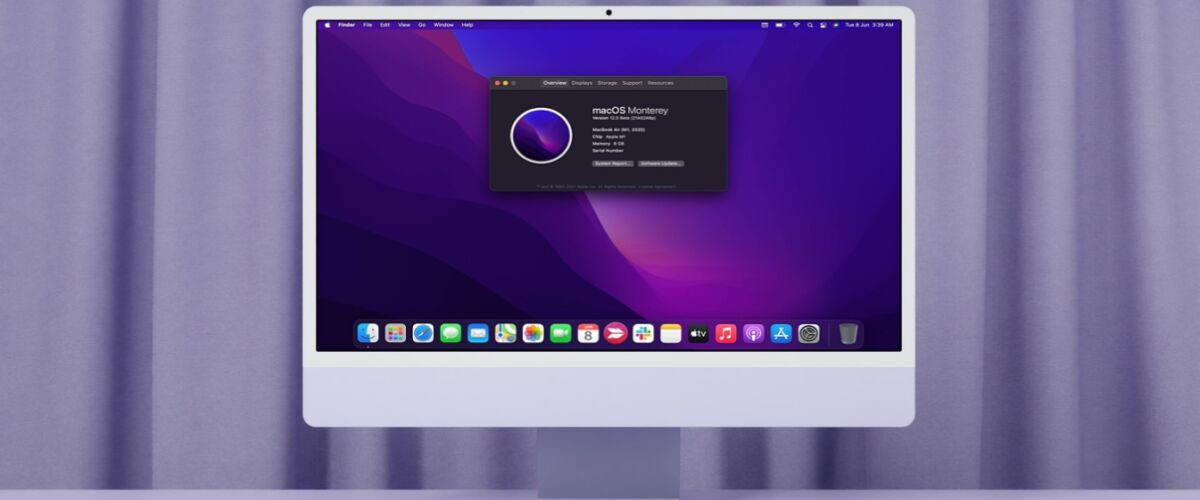1200x500 pixels.
Task: Open the Messages app icon
Action: pyautogui.click(x=451, y=333)
